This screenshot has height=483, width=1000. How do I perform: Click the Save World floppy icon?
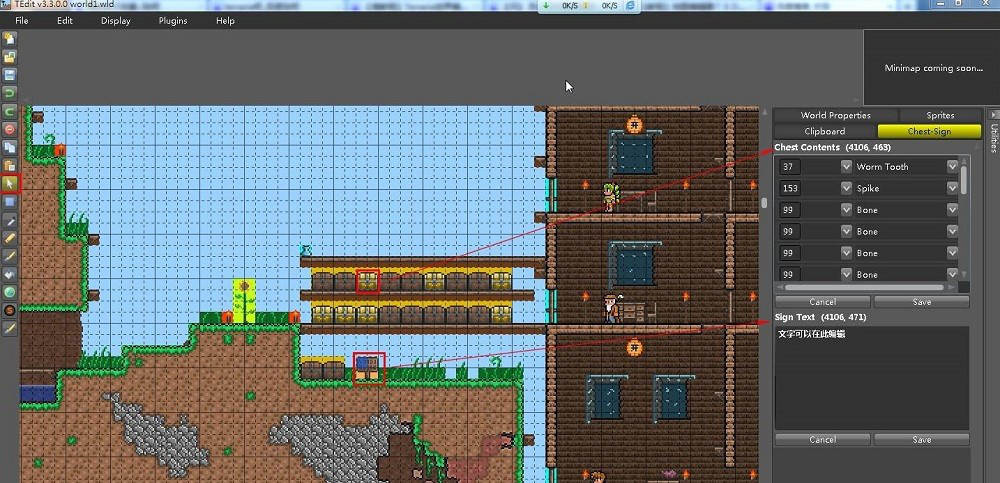10,75
